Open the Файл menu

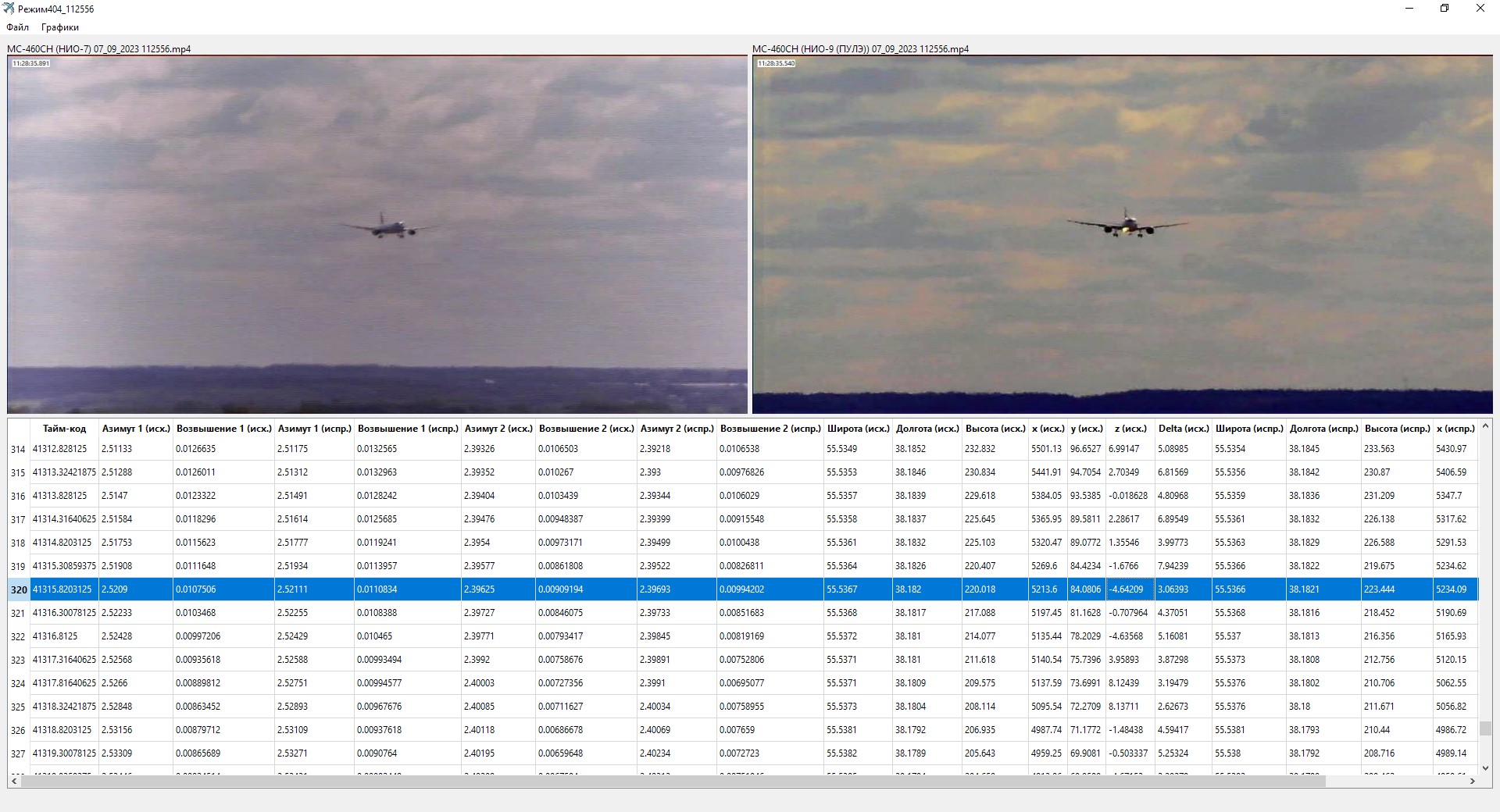[17, 27]
